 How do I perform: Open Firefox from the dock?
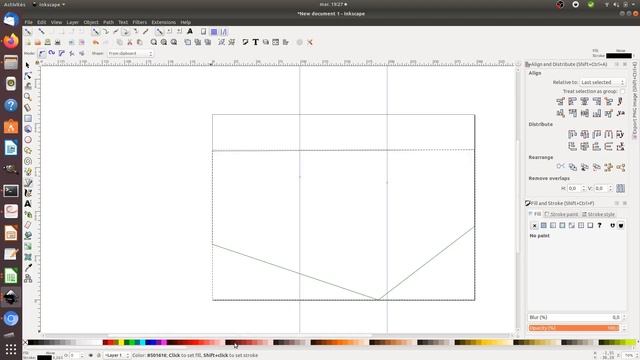(x=11, y=41)
